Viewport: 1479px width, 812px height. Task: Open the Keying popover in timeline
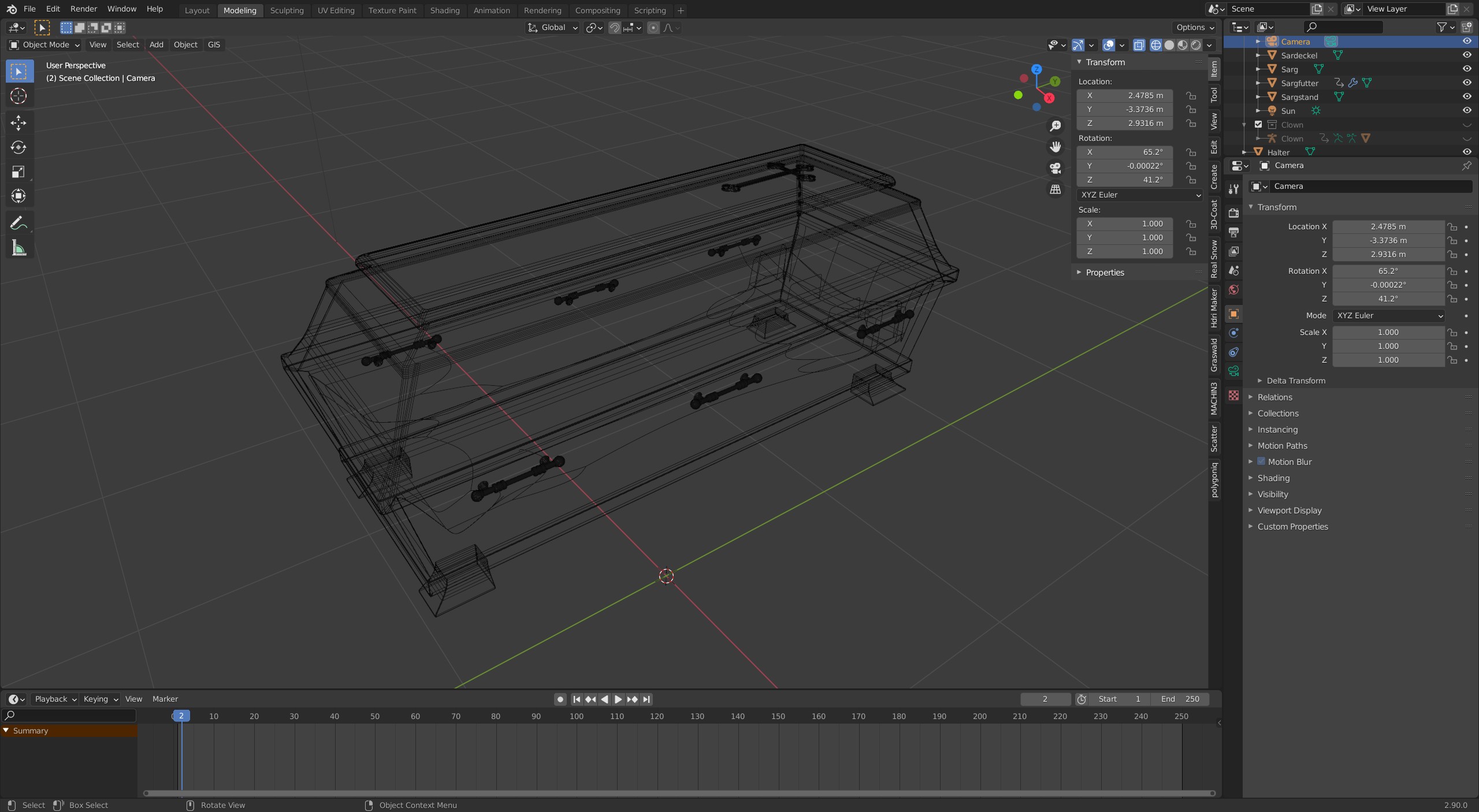100,699
